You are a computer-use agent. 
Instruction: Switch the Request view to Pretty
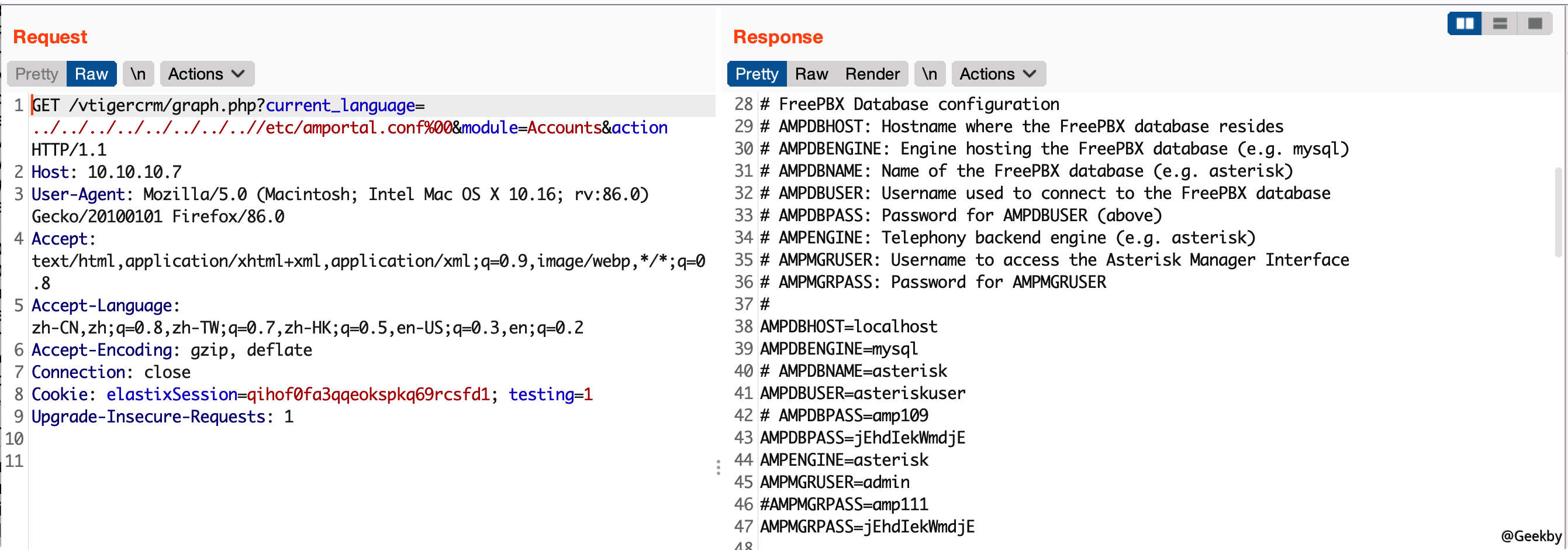[36, 74]
